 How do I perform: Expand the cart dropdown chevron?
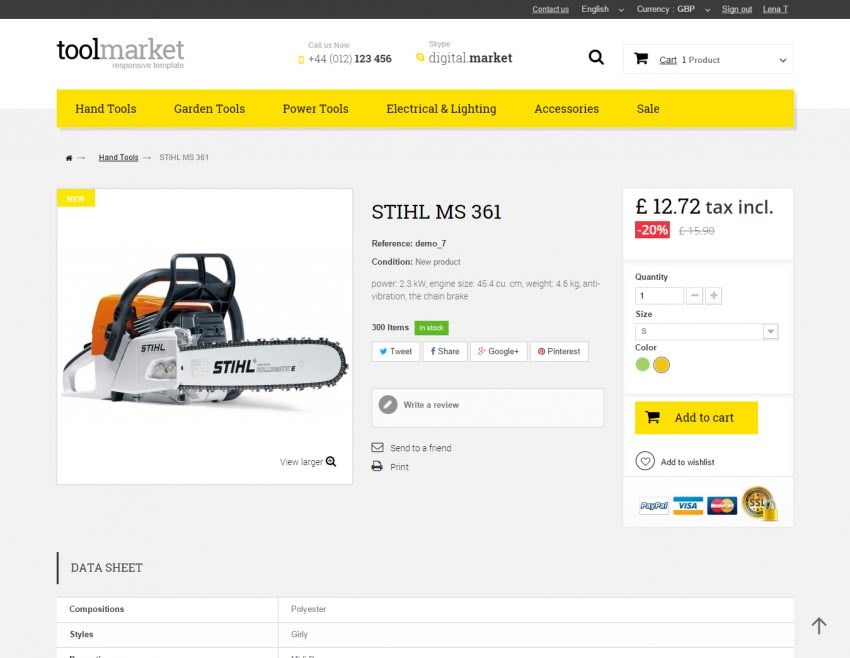[x=782, y=60]
